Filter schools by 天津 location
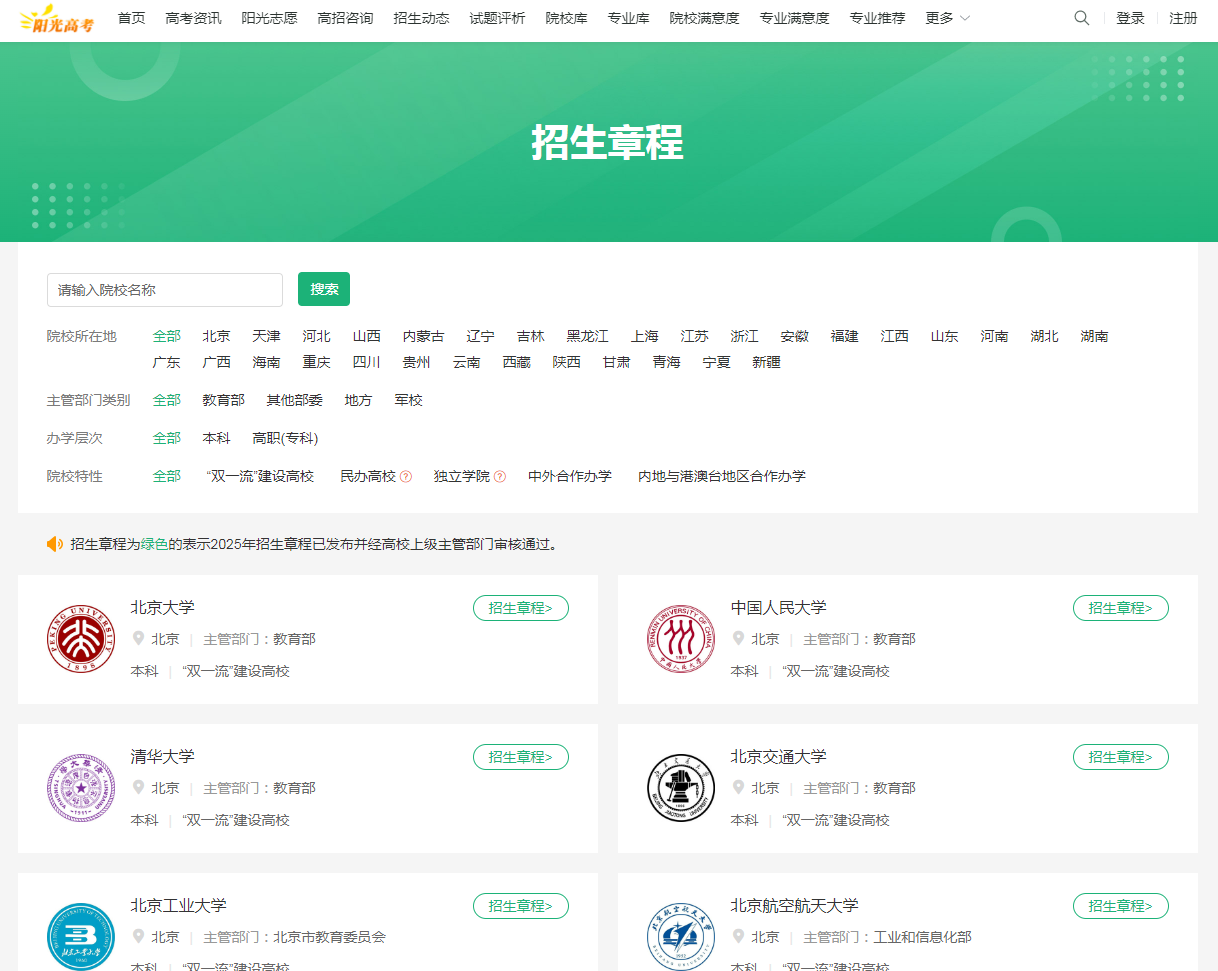1218x971 pixels. pyautogui.click(x=266, y=336)
